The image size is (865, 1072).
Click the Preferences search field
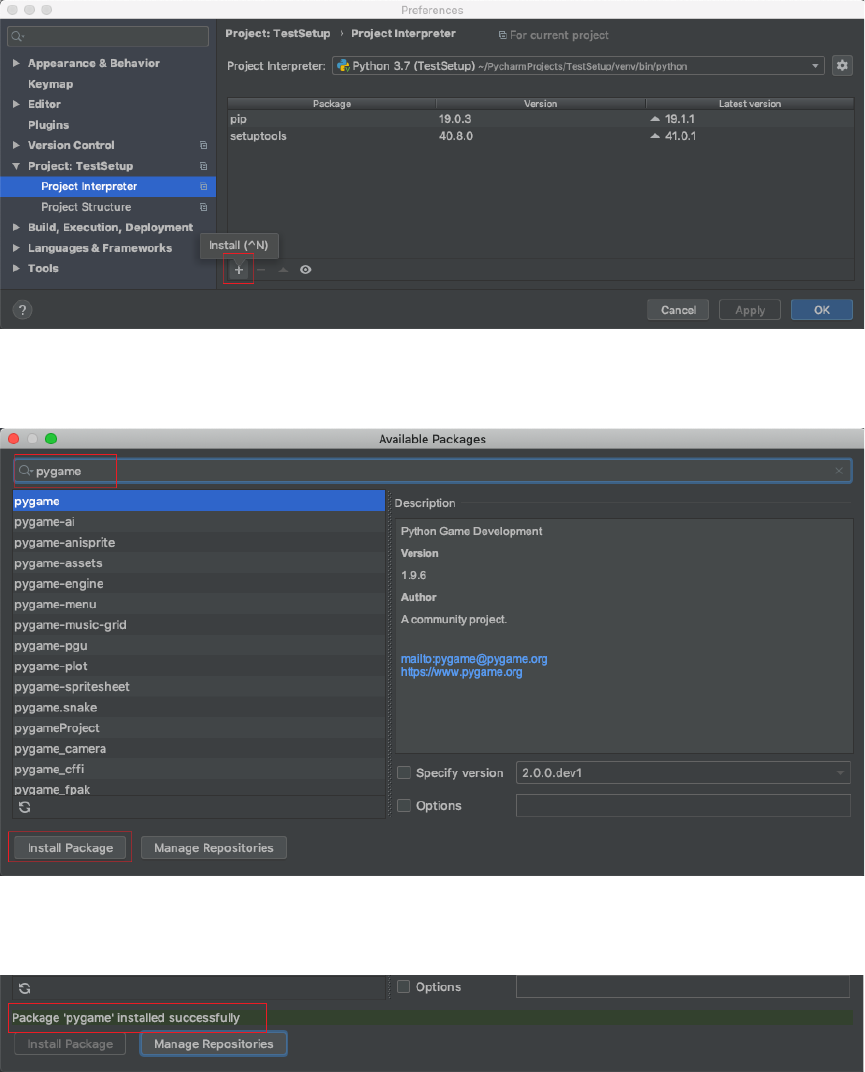tap(108, 37)
